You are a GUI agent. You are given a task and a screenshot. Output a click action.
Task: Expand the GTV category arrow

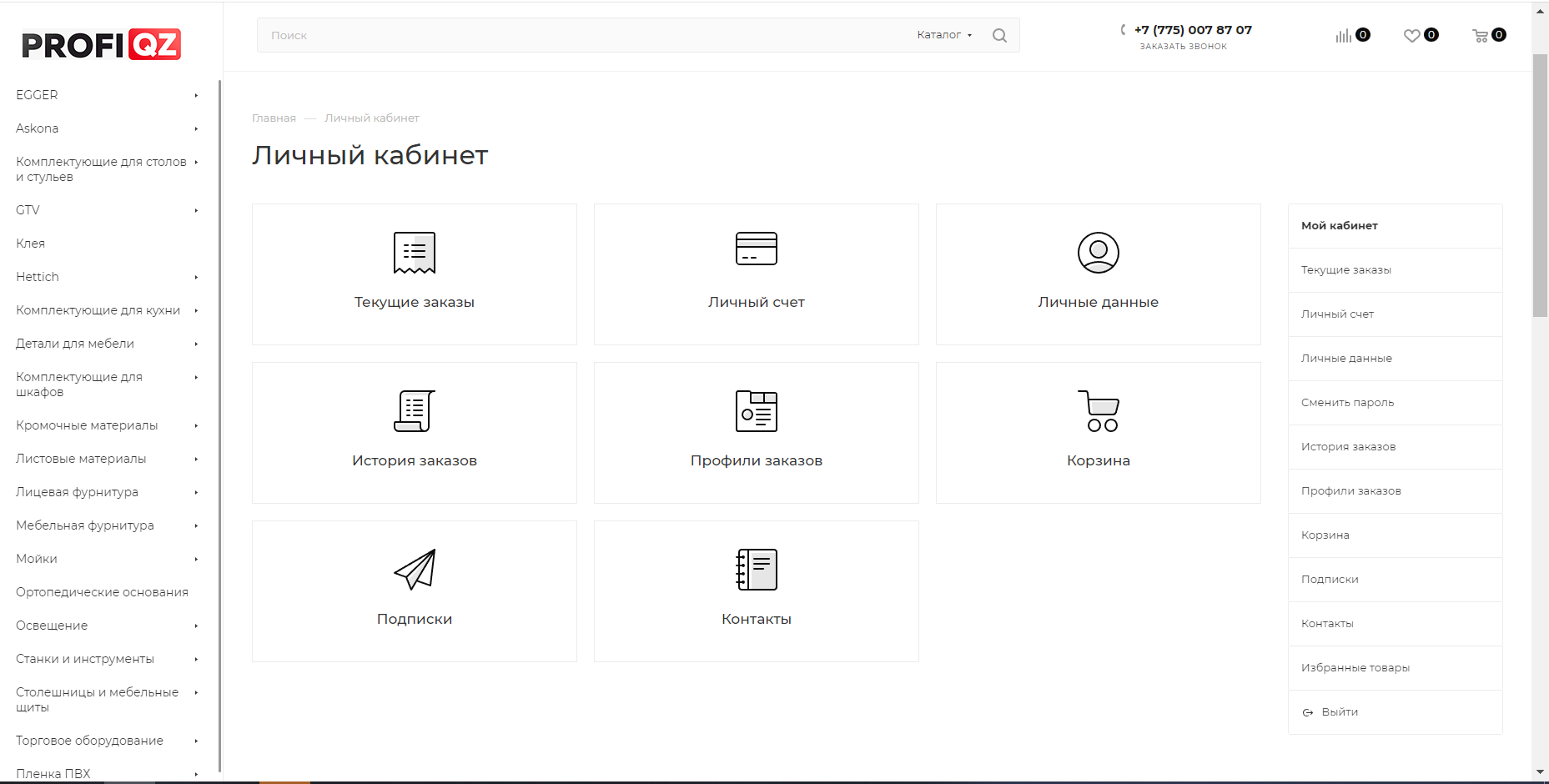[x=196, y=210]
